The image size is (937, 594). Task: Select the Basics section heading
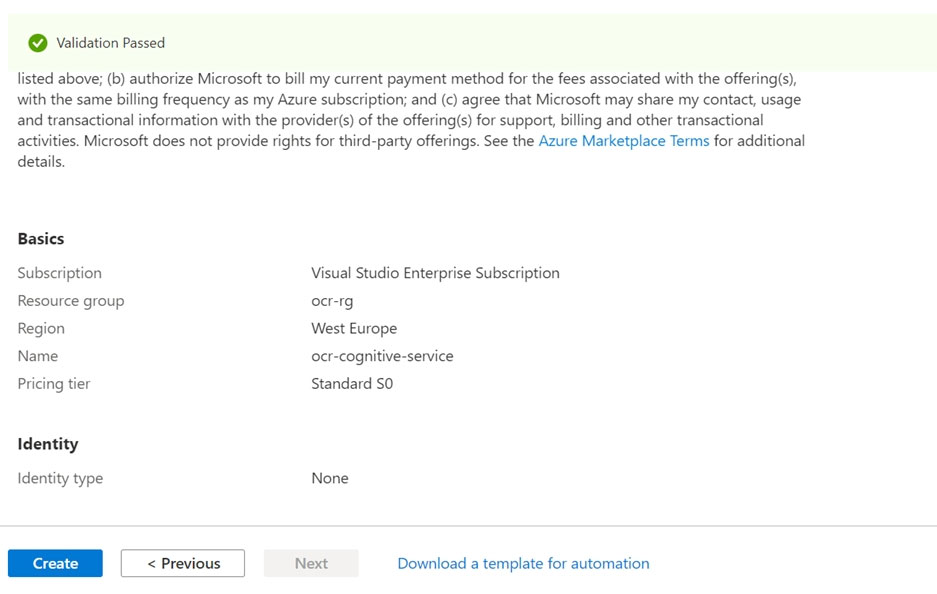click(x=40, y=238)
